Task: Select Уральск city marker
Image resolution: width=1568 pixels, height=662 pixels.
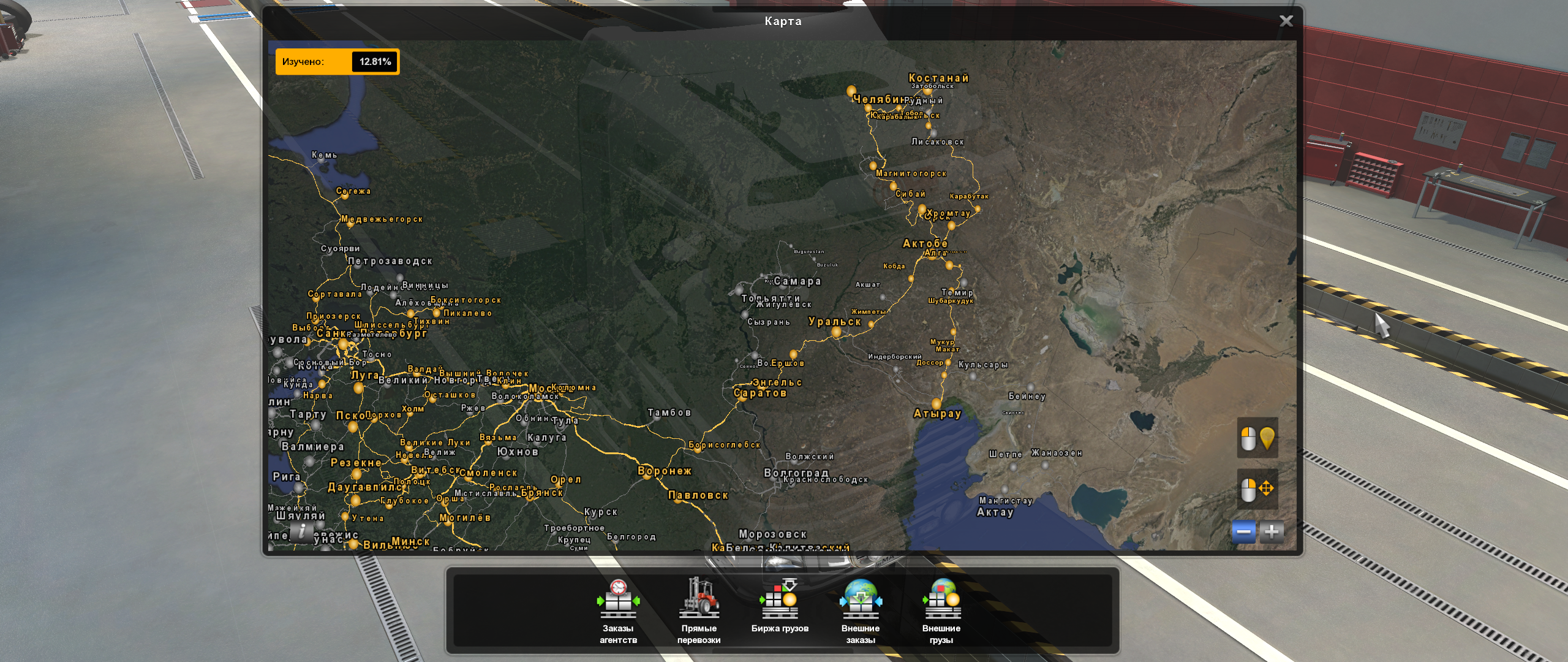Action: click(x=836, y=332)
